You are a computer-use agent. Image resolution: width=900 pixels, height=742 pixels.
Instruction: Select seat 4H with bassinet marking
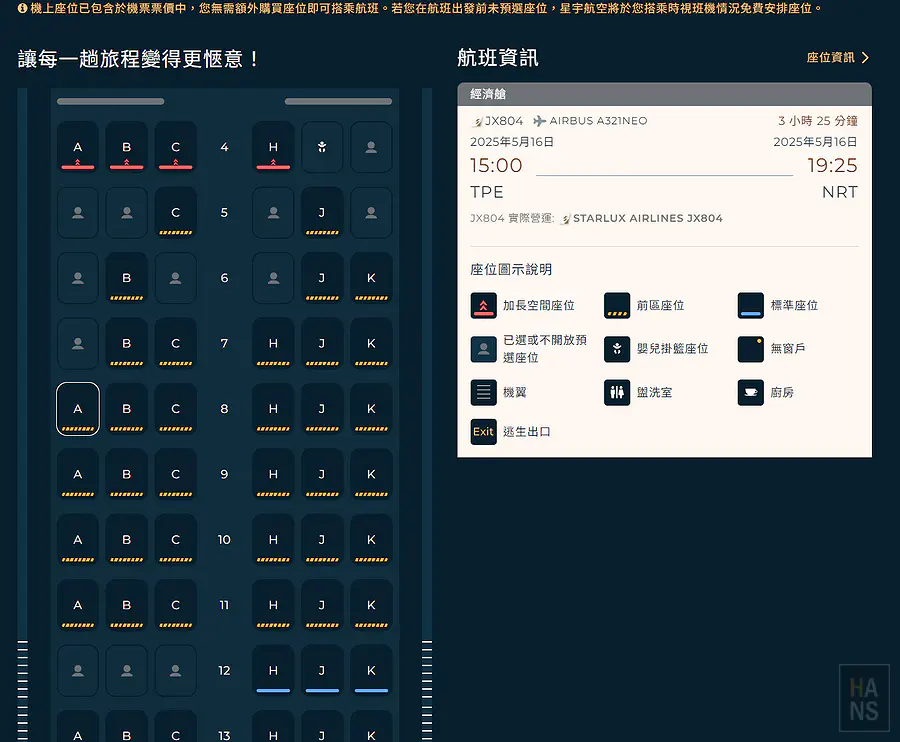pos(273,147)
